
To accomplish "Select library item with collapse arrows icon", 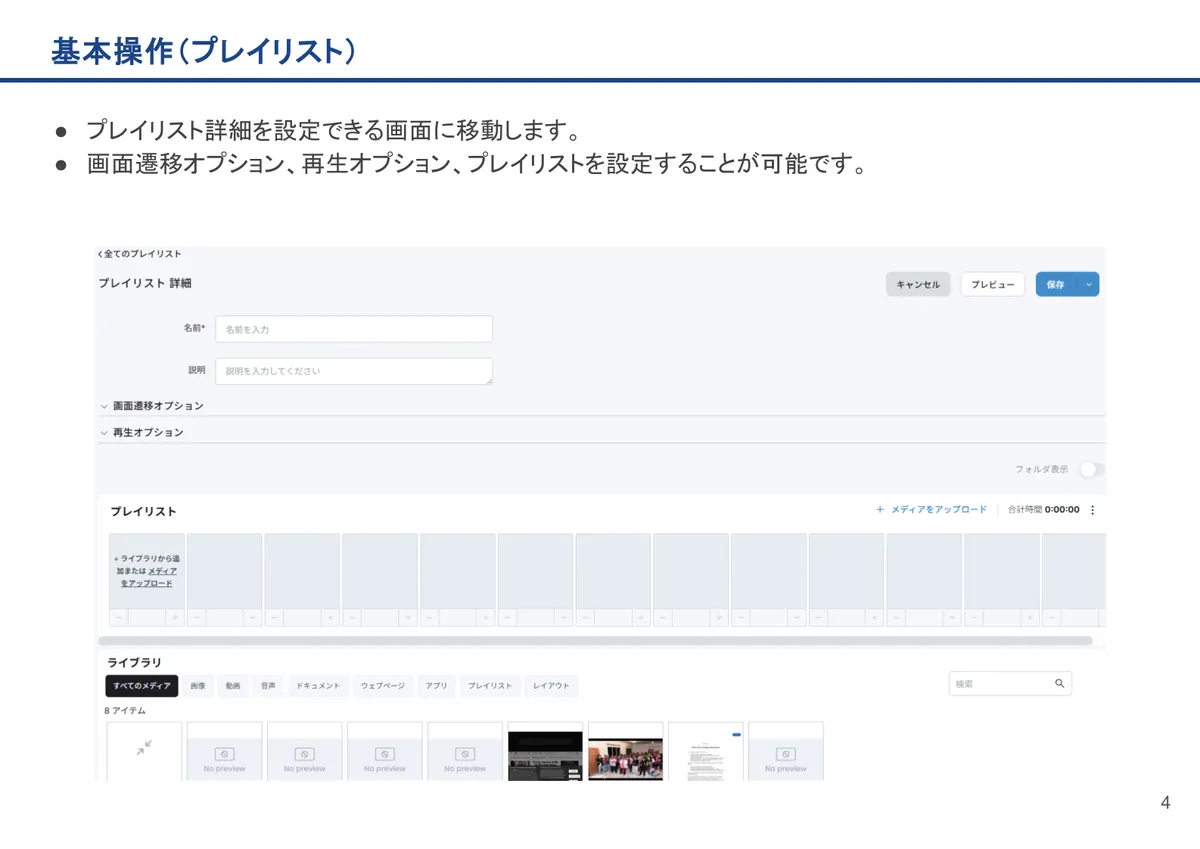I will [145, 751].
